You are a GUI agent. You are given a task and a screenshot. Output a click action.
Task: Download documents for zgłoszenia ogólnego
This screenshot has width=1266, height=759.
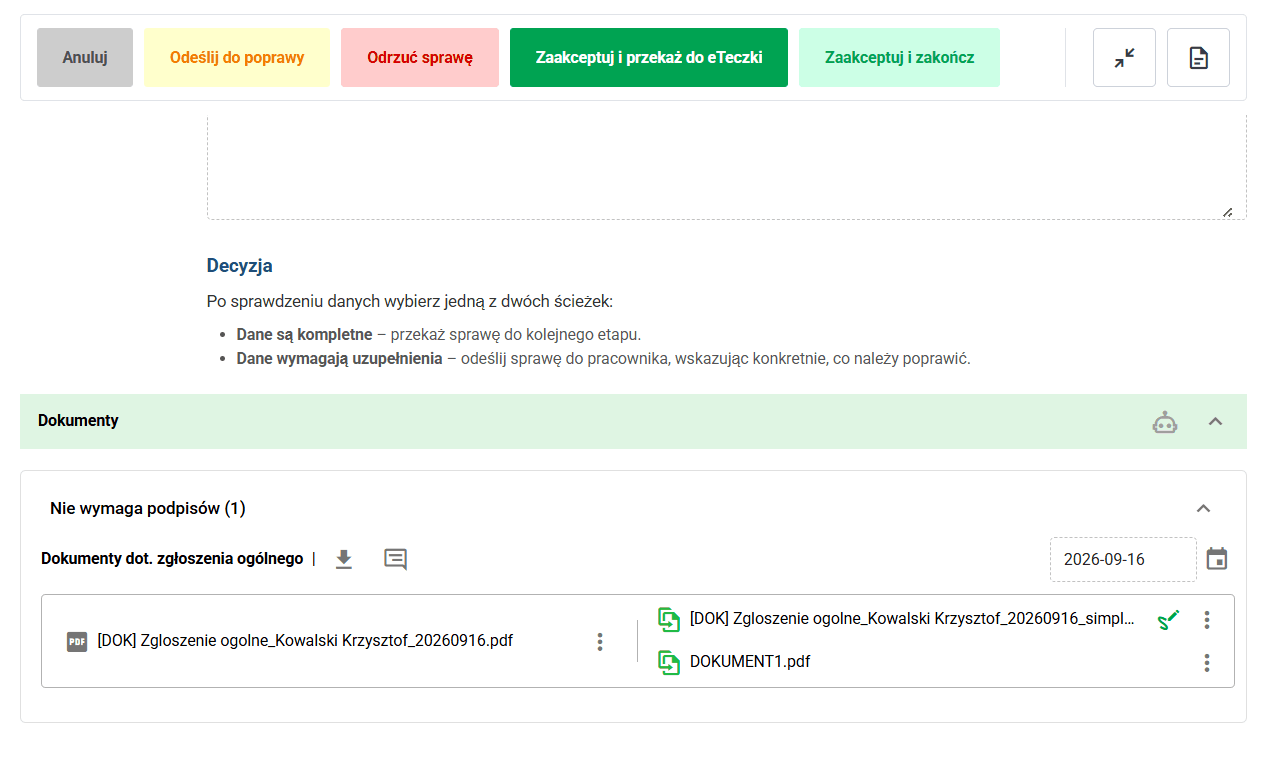pyautogui.click(x=344, y=559)
